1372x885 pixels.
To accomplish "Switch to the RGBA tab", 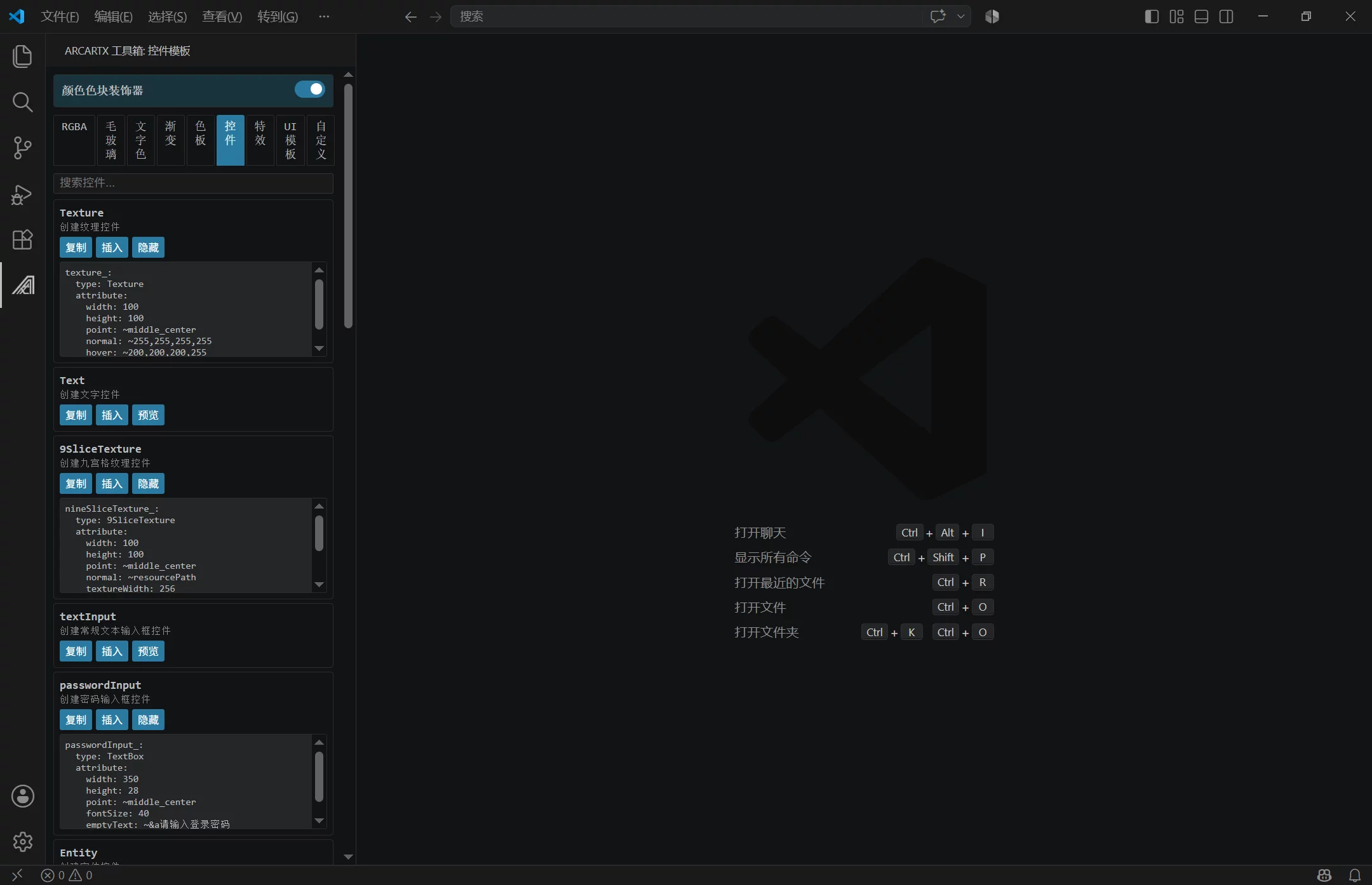I will (x=74, y=140).
